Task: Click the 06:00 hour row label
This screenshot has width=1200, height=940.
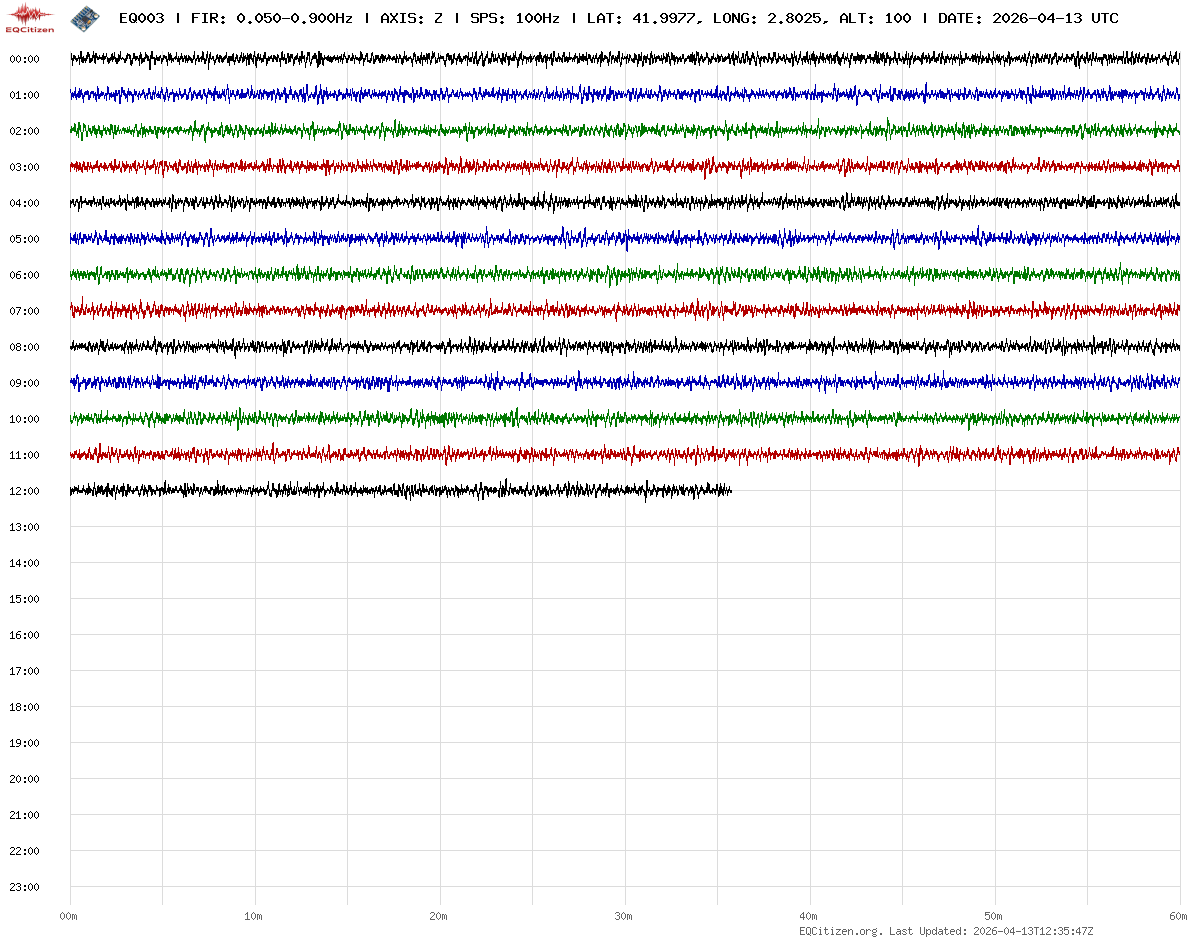Action: click(x=24, y=275)
